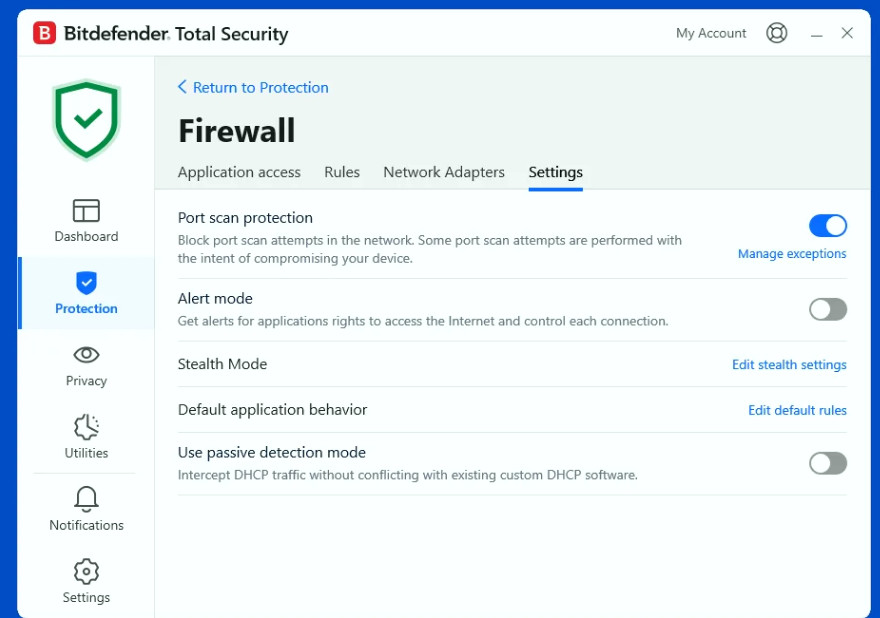Screen dimensions: 880x618
Task: Open the Rules tab
Action: [x=342, y=172]
